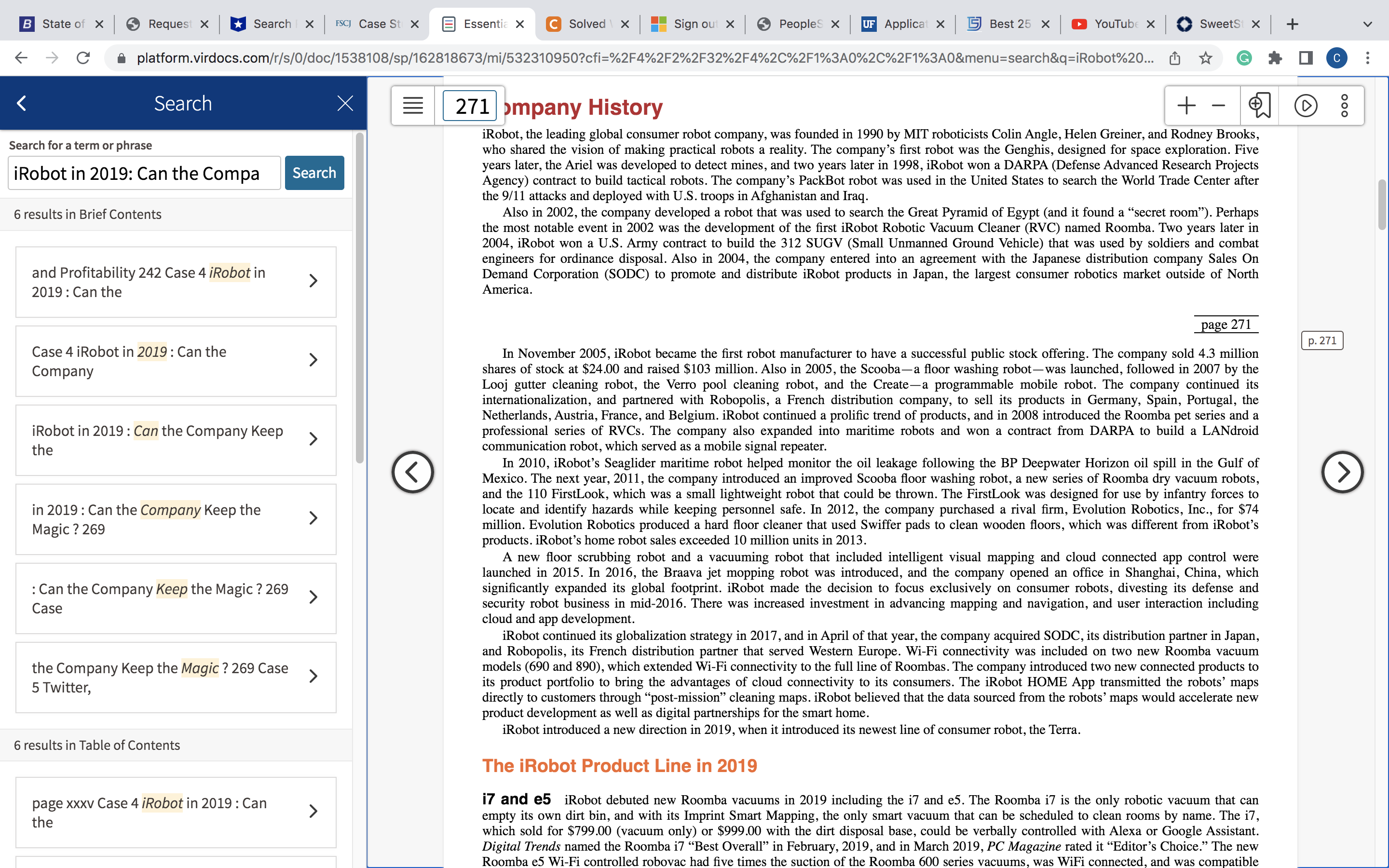Open result ': Can the Company Keep the Magic ? 269 Case'
Image resolution: width=1389 pixels, height=868 pixels.
pos(176,598)
